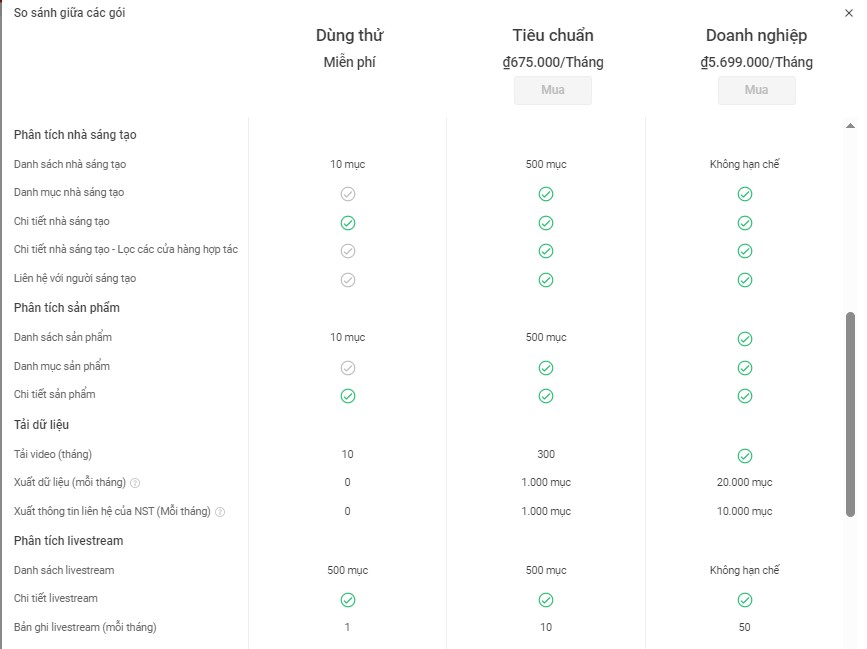Click Tiêu chuẩn checkmark for Chi tiết livestream
The height and width of the screenshot is (649, 867).
546,600
